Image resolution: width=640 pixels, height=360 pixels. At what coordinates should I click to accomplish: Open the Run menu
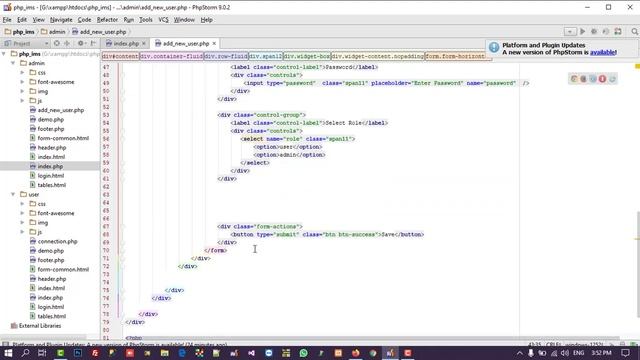coord(129,20)
